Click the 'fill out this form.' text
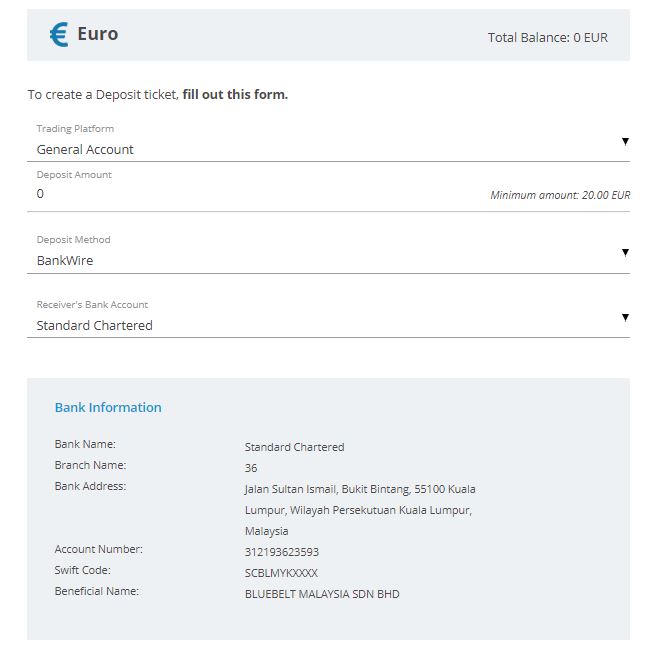 pyautogui.click(x=235, y=95)
